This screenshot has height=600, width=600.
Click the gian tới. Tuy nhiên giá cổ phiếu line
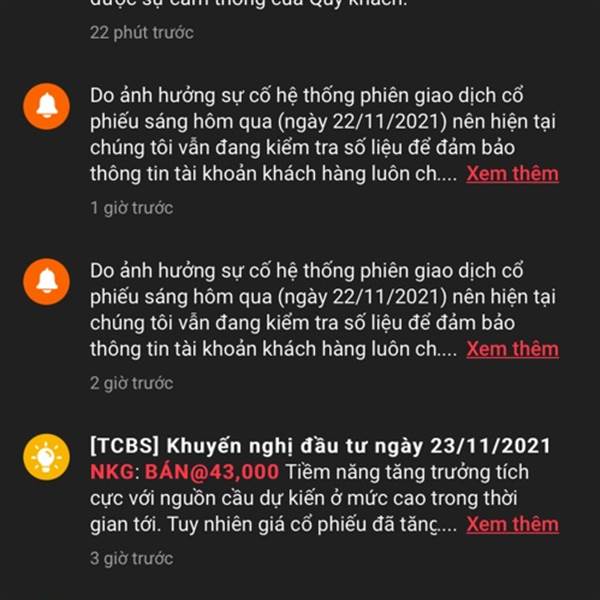pos(273,525)
